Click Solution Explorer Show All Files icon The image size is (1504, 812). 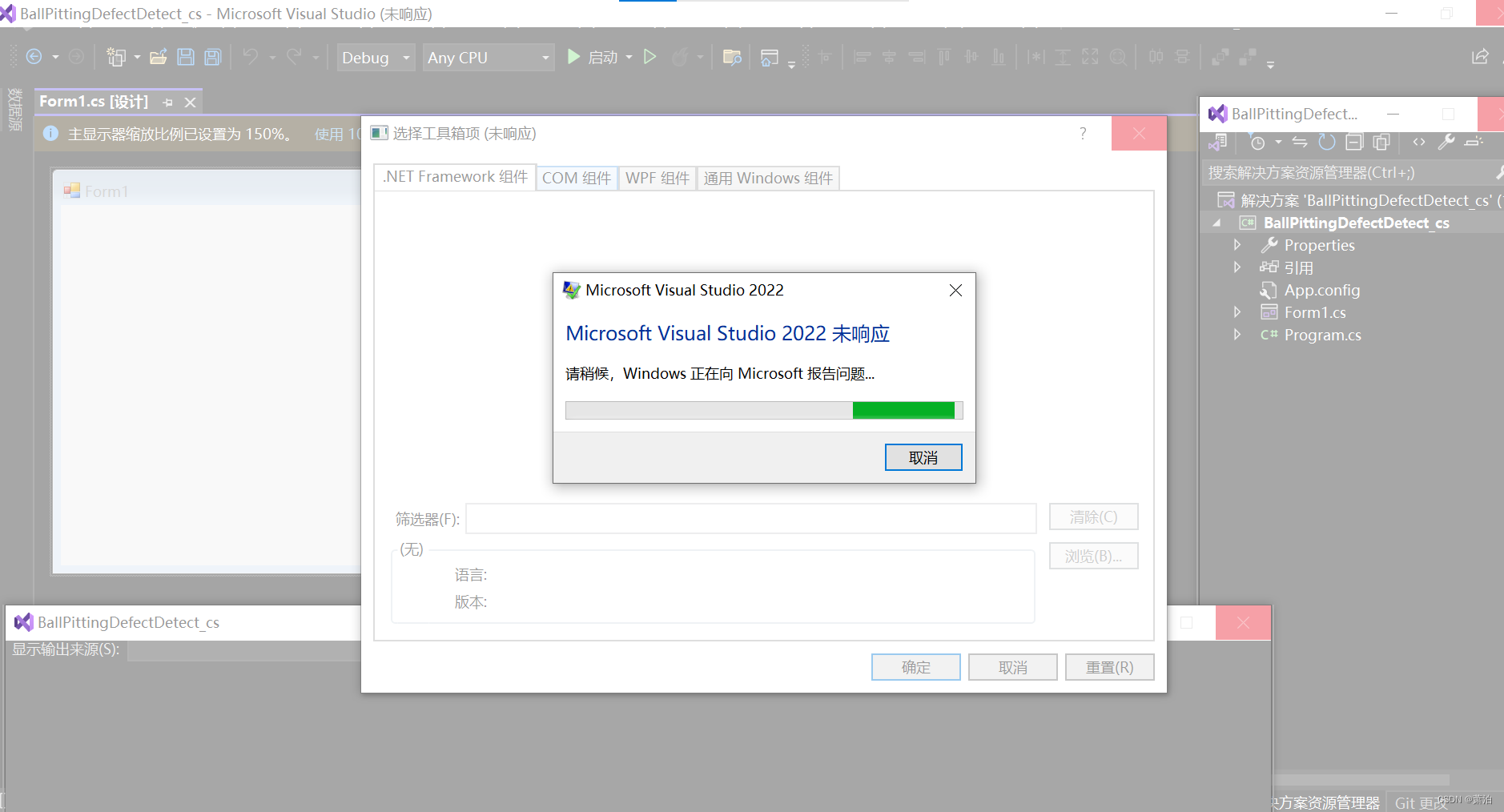pos(1381,143)
